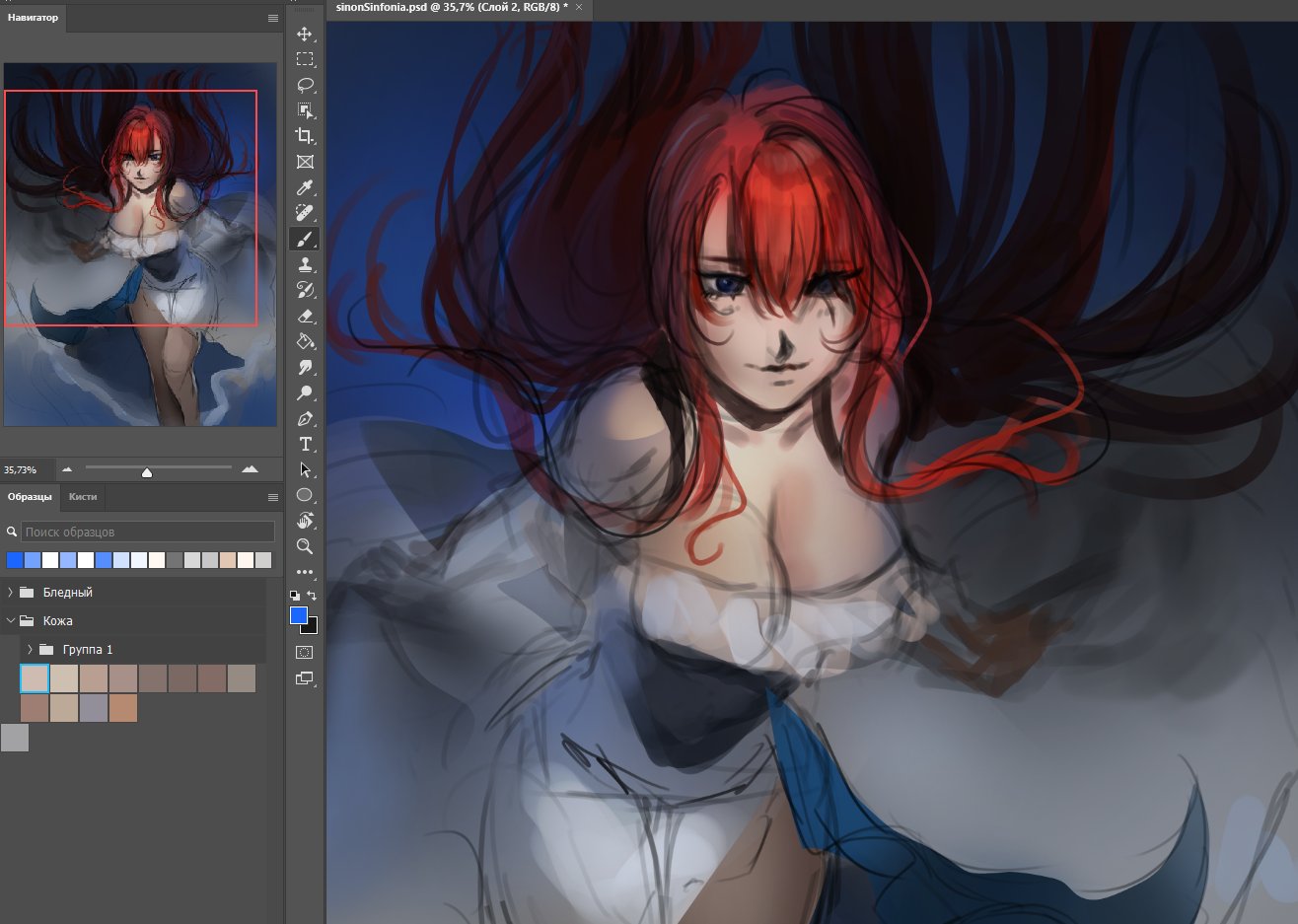Click the navigator zoom out mountain icon
Image resolution: width=1298 pixels, height=924 pixels.
click(x=67, y=469)
